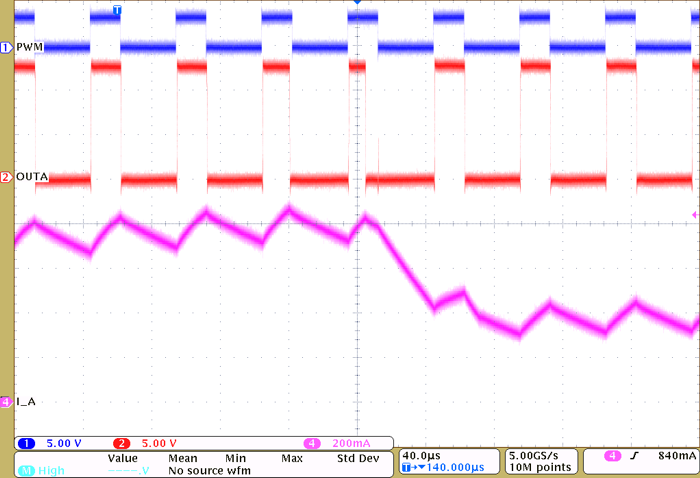The height and width of the screenshot is (478, 700).
Task: Click the 200mA channel 4 scale
Action: tap(351, 443)
